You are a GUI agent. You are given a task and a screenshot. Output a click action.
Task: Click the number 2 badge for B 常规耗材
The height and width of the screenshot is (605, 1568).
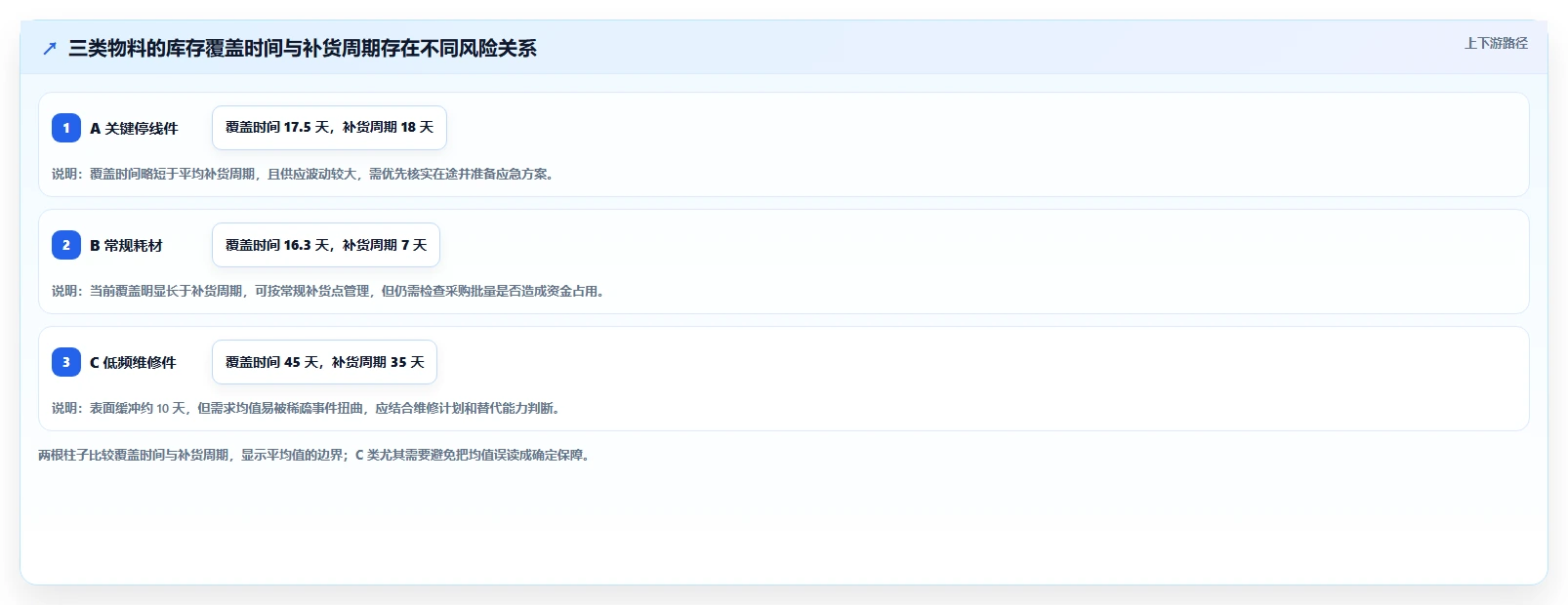coord(66,245)
